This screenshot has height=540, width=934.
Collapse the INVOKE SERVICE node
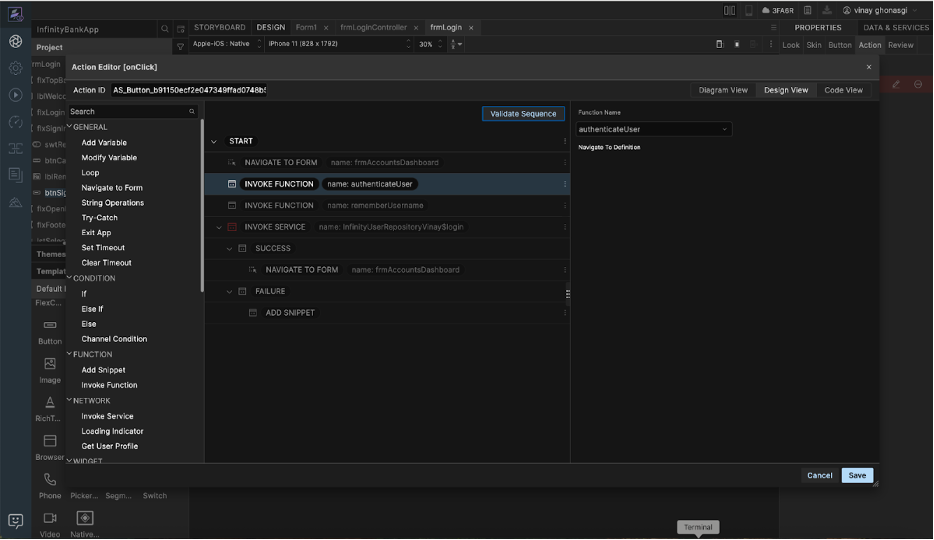[x=219, y=227]
